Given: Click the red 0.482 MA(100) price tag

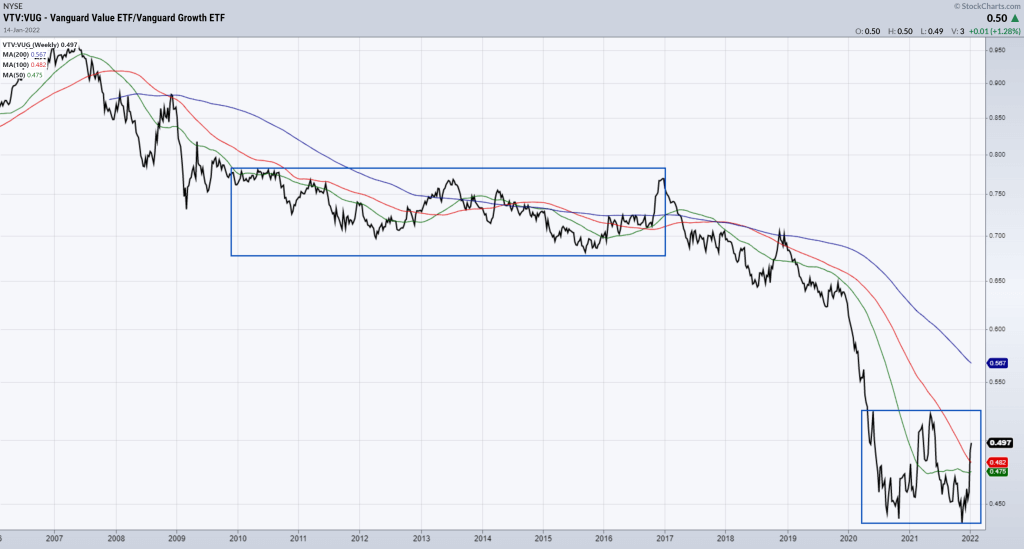Looking at the screenshot, I should pyautogui.click(x=997, y=462).
